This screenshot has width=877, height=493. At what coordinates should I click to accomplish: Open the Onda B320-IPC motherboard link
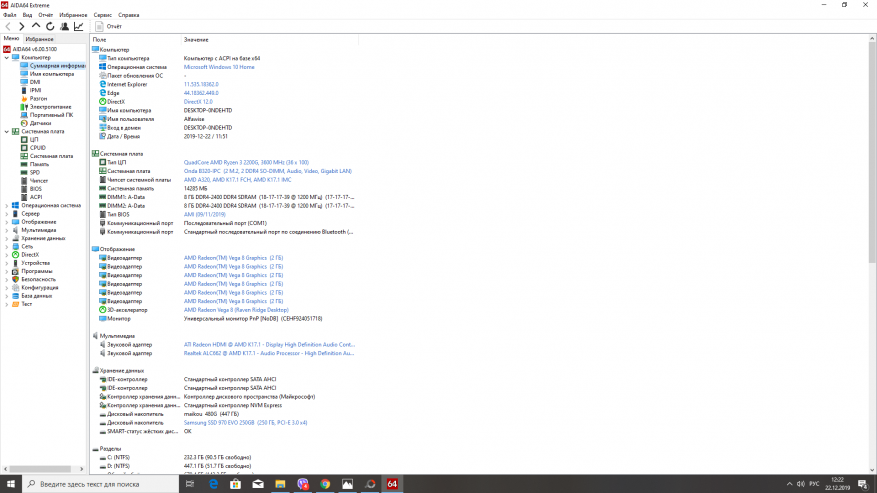267,171
